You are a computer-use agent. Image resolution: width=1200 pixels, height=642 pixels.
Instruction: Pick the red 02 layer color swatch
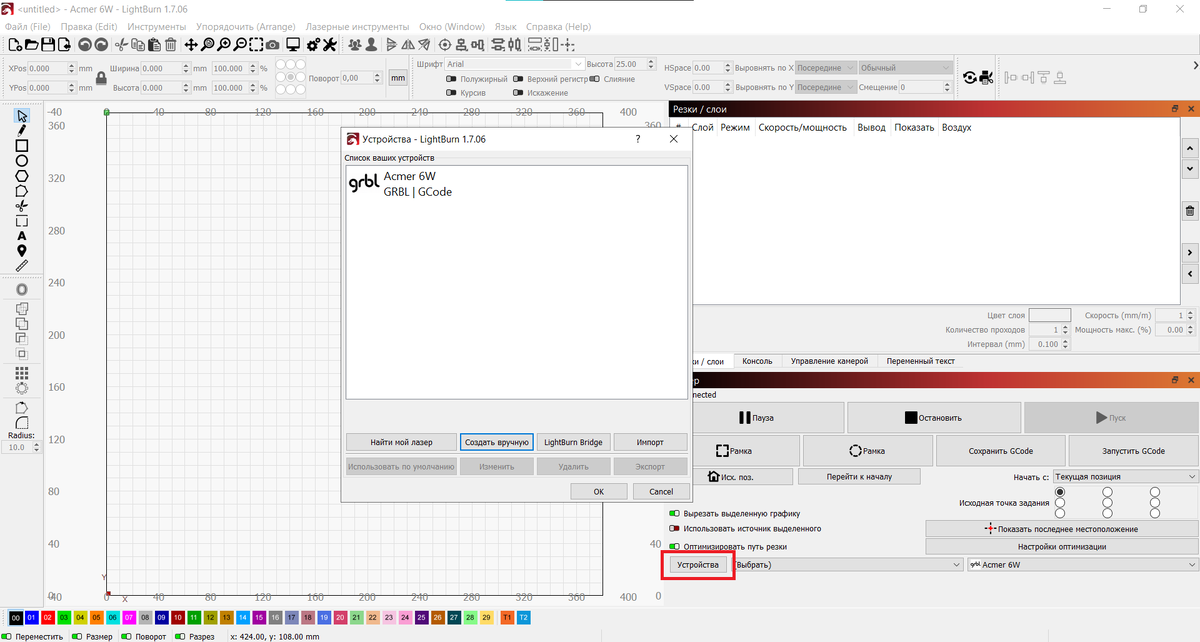(x=48, y=618)
